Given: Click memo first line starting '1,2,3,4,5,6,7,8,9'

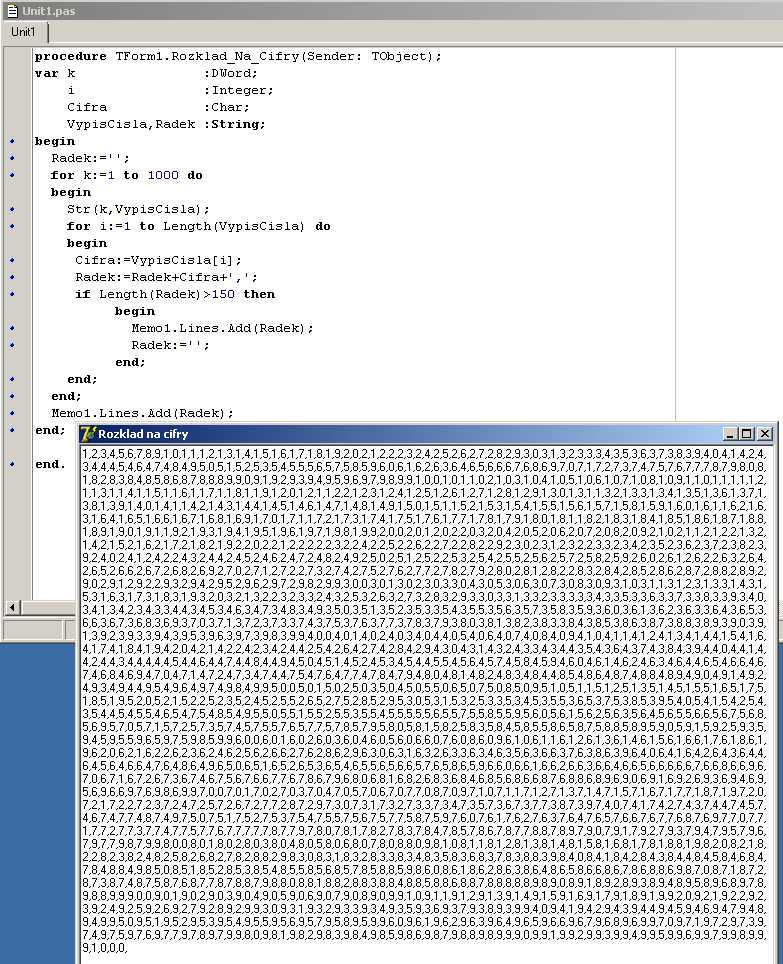Looking at the screenshot, I should [424, 454].
